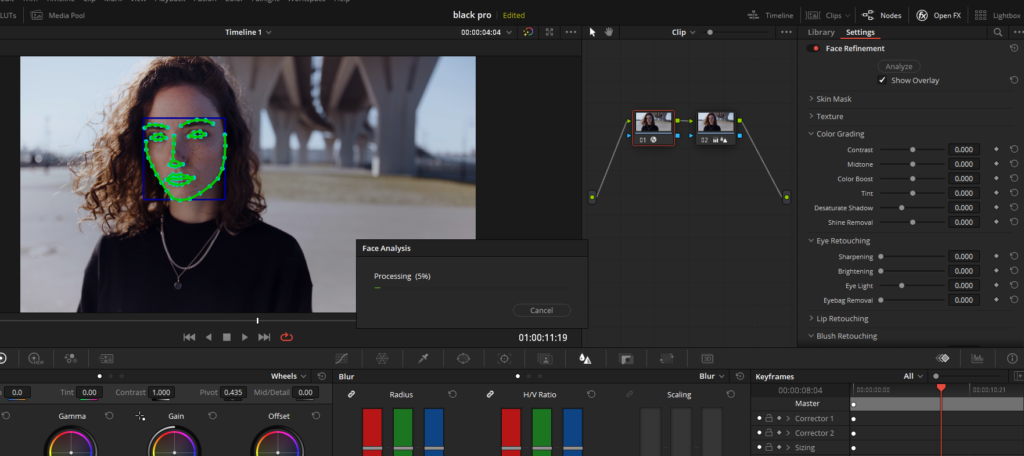Show the Timeline panel button
The height and width of the screenshot is (456, 1024).
pos(770,15)
